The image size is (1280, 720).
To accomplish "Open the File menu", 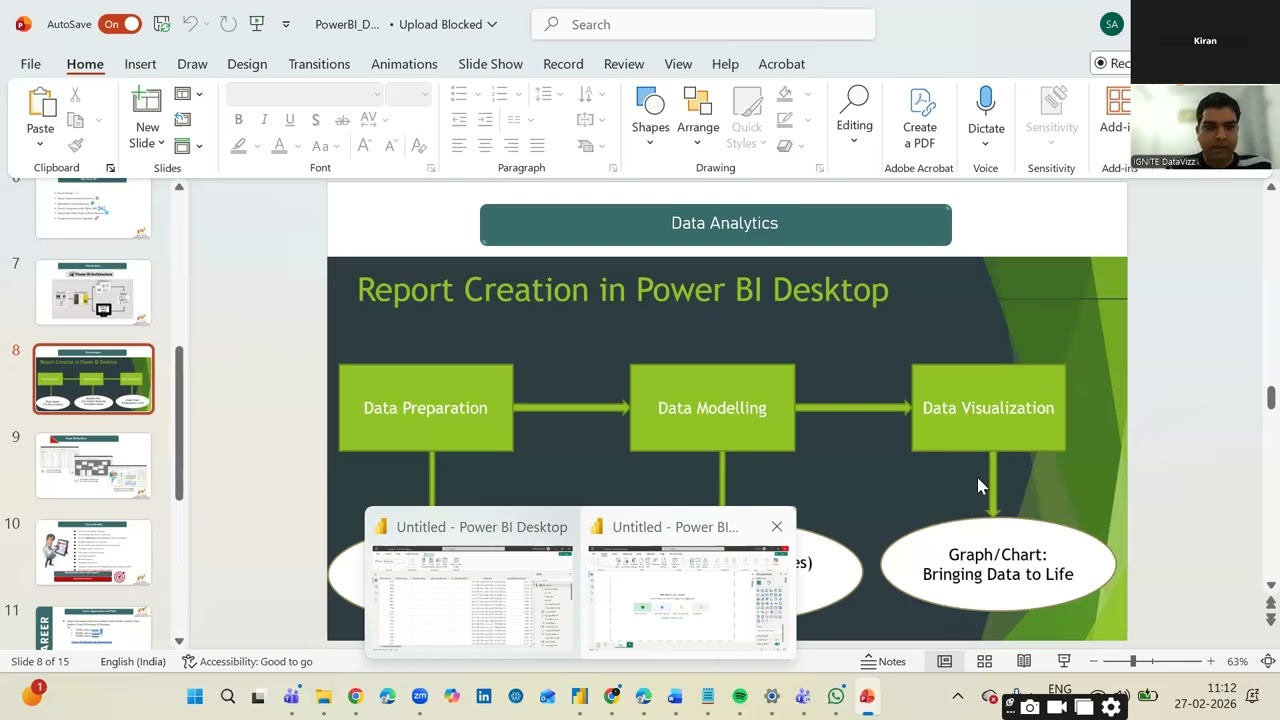I will [x=31, y=64].
